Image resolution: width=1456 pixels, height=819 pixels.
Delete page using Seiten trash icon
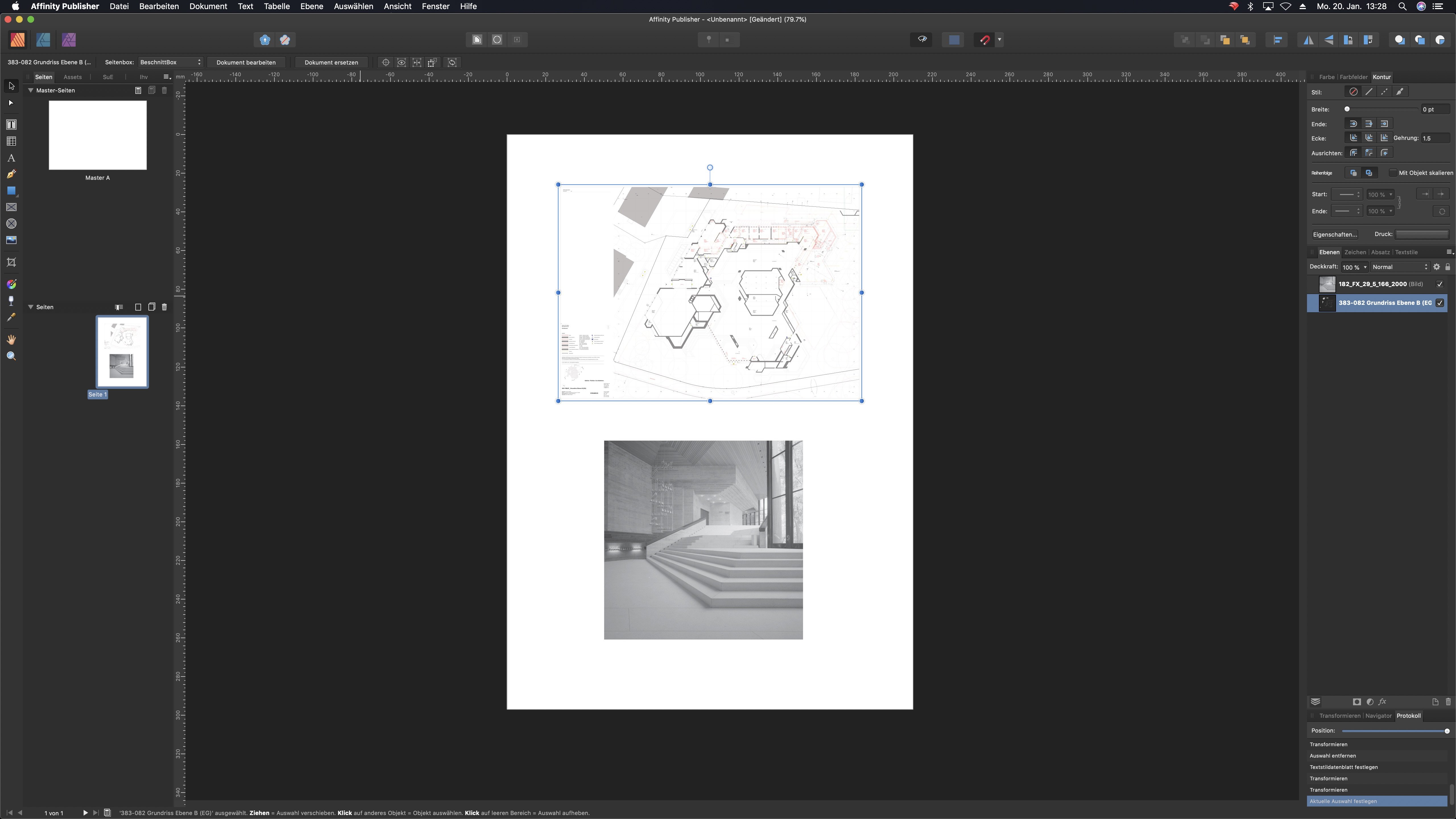point(164,307)
